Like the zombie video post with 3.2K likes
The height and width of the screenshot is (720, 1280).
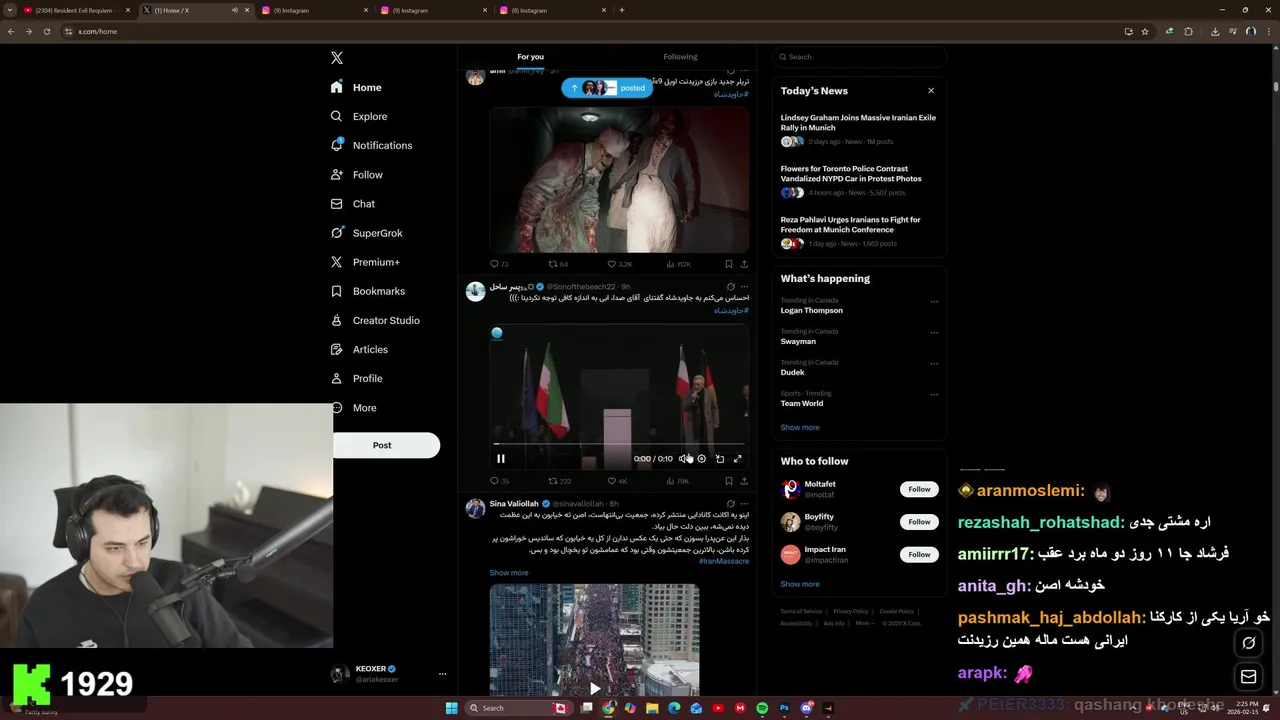pos(619,264)
